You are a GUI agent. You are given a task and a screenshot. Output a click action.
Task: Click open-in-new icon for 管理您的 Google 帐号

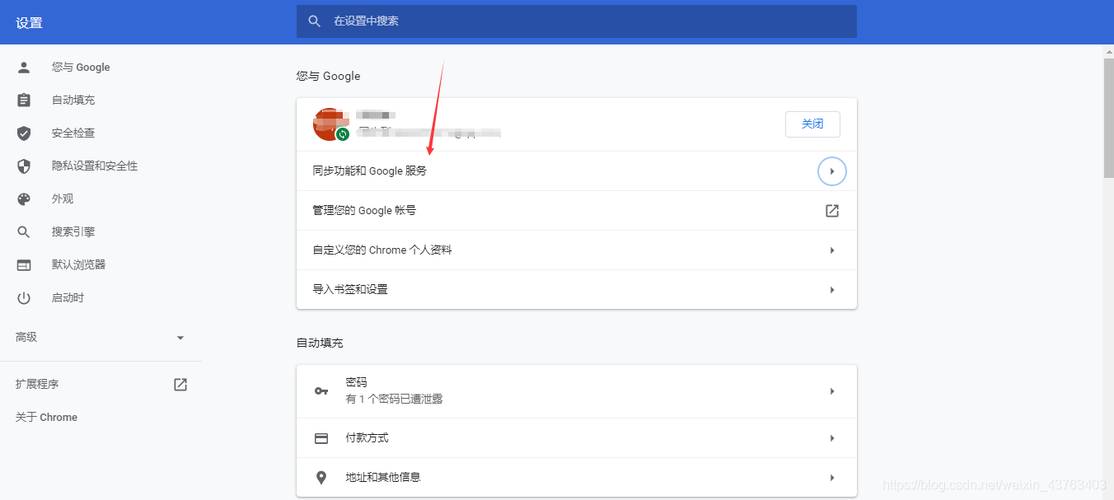click(x=832, y=211)
